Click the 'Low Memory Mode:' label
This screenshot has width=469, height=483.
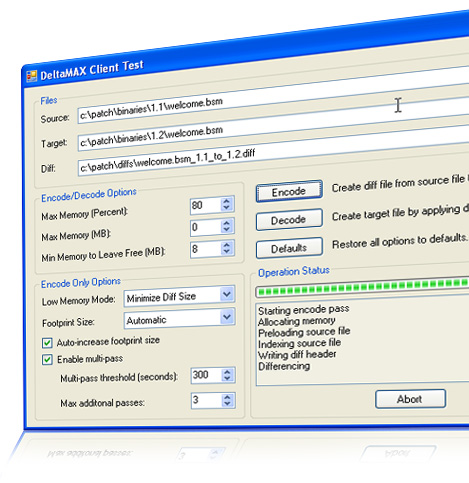pos(79,301)
